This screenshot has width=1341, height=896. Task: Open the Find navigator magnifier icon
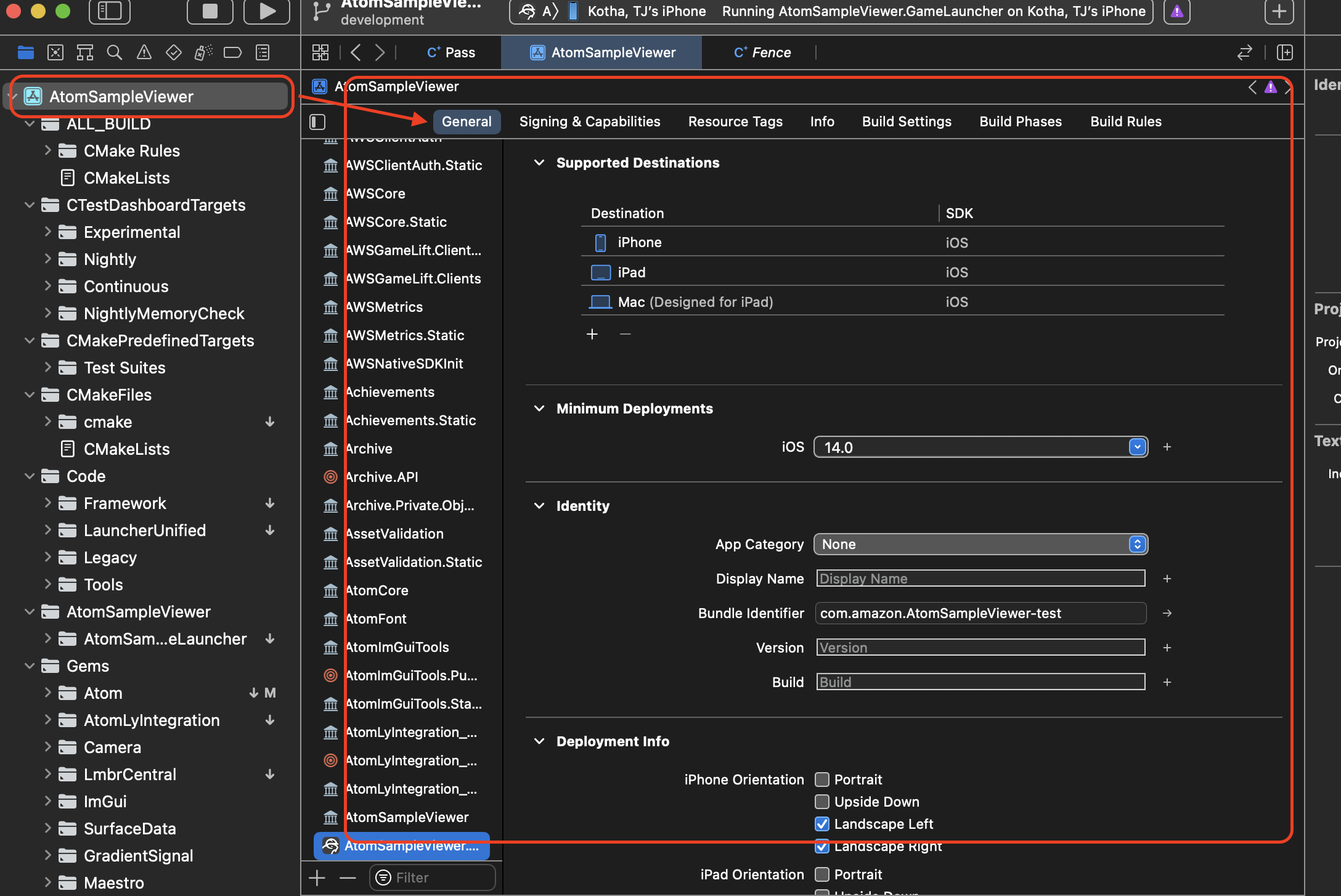[114, 53]
